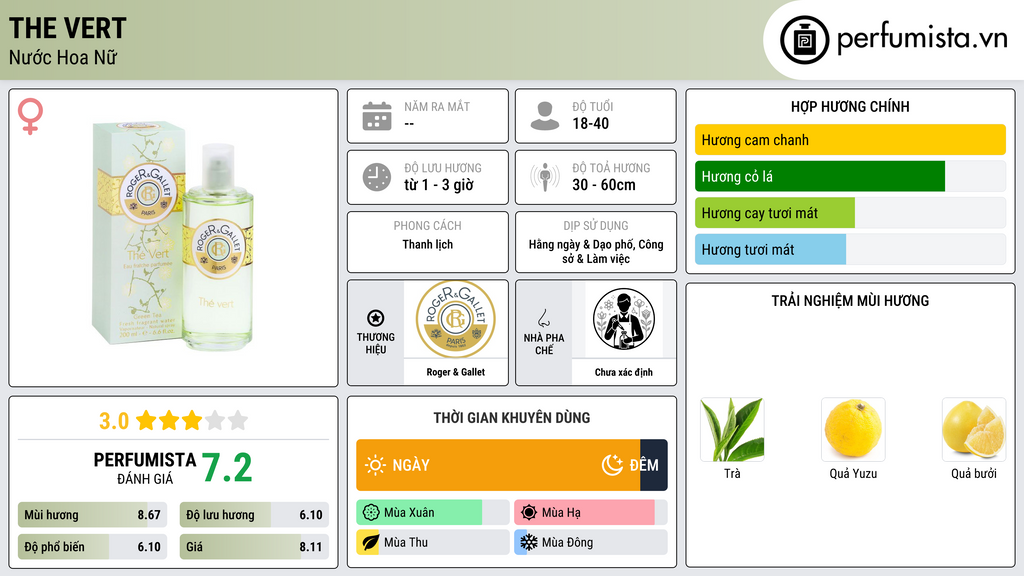Click the dark Đêm night segment
This screenshot has height=576, width=1024.
point(654,465)
